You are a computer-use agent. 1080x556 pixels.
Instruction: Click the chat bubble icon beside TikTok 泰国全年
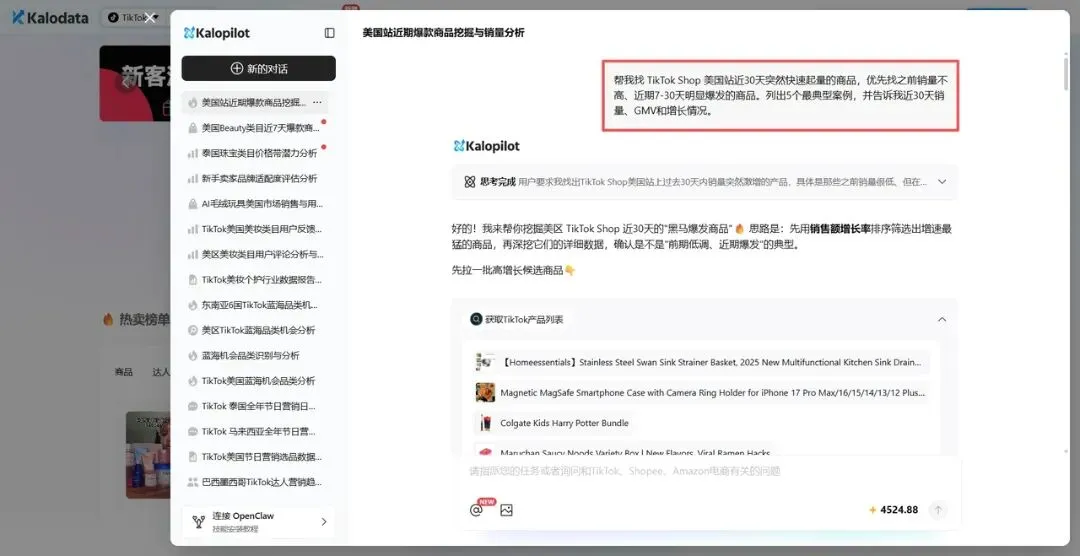193,406
